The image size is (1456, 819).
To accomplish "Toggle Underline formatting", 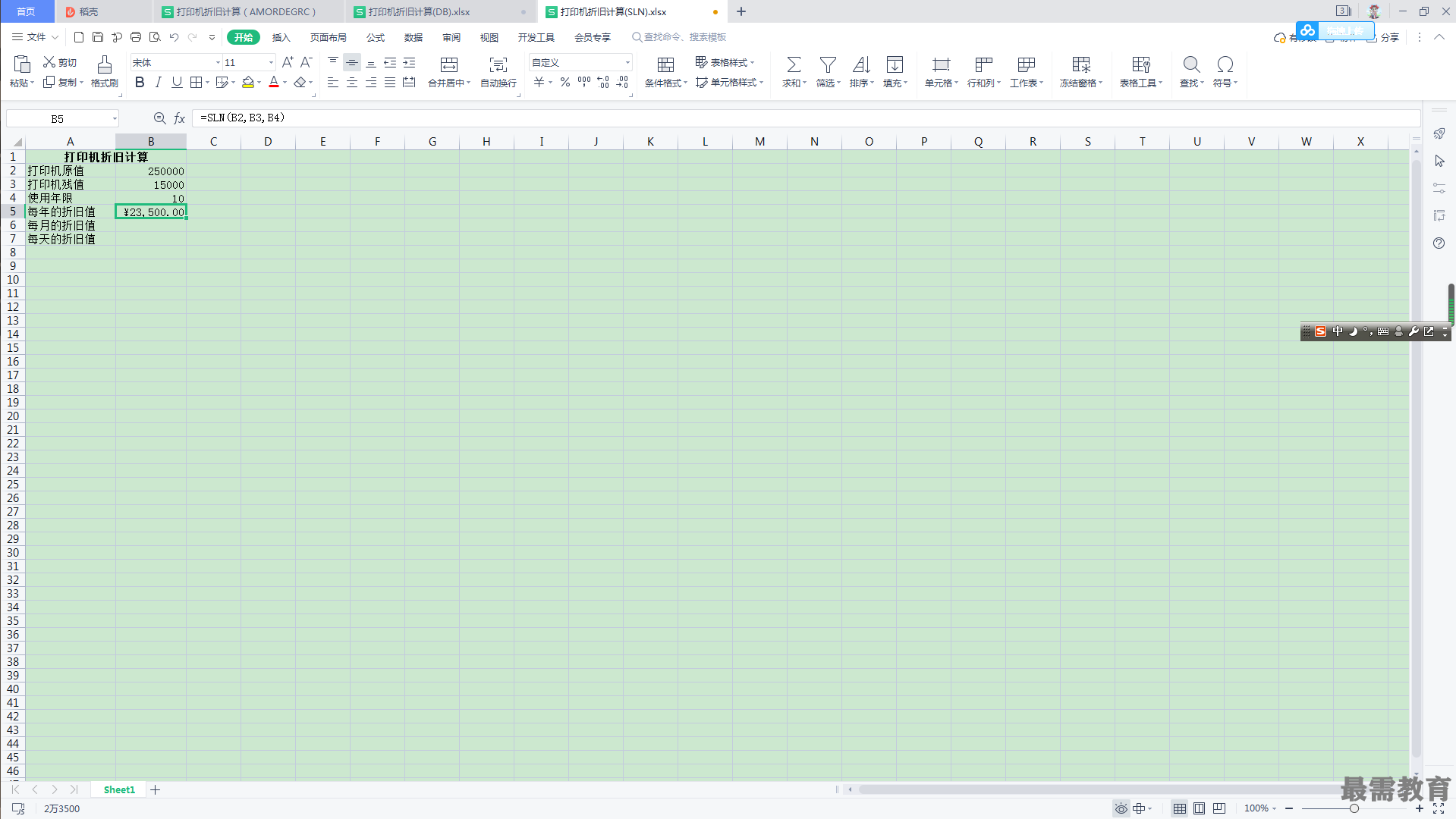I will point(177,82).
